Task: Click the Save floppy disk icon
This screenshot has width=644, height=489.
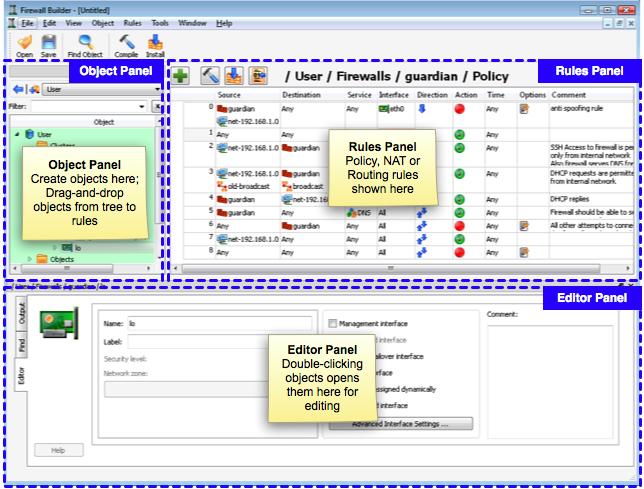Action: pyautogui.click(x=48, y=43)
